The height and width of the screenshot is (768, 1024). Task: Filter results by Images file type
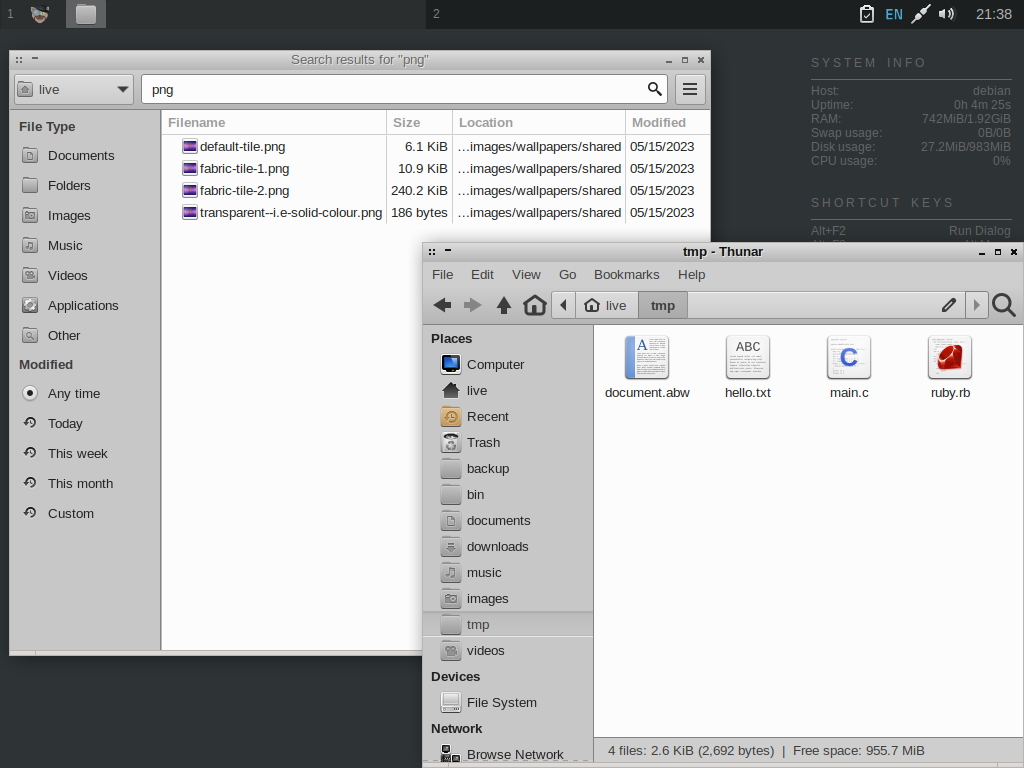(x=68, y=216)
